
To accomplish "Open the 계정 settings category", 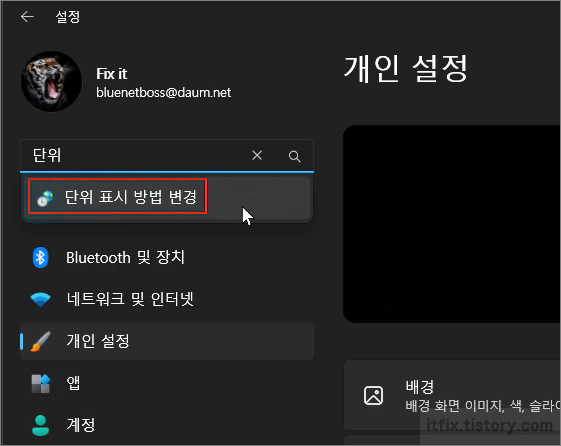I will [167, 425].
